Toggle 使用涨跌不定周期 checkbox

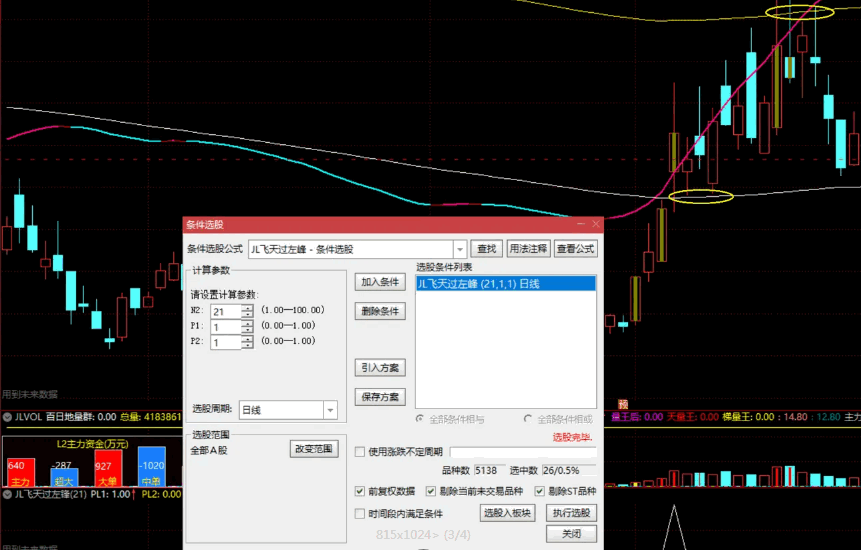(x=360, y=452)
